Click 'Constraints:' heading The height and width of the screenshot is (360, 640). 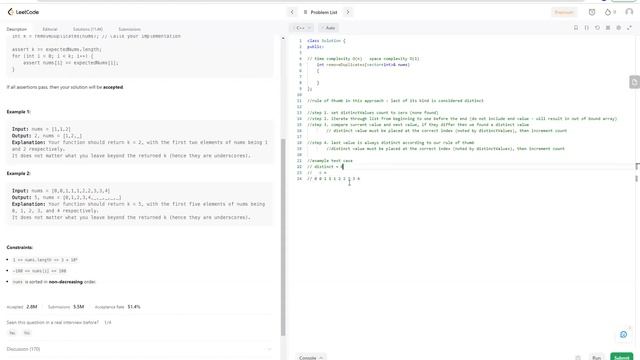pyautogui.click(x=20, y=247)
